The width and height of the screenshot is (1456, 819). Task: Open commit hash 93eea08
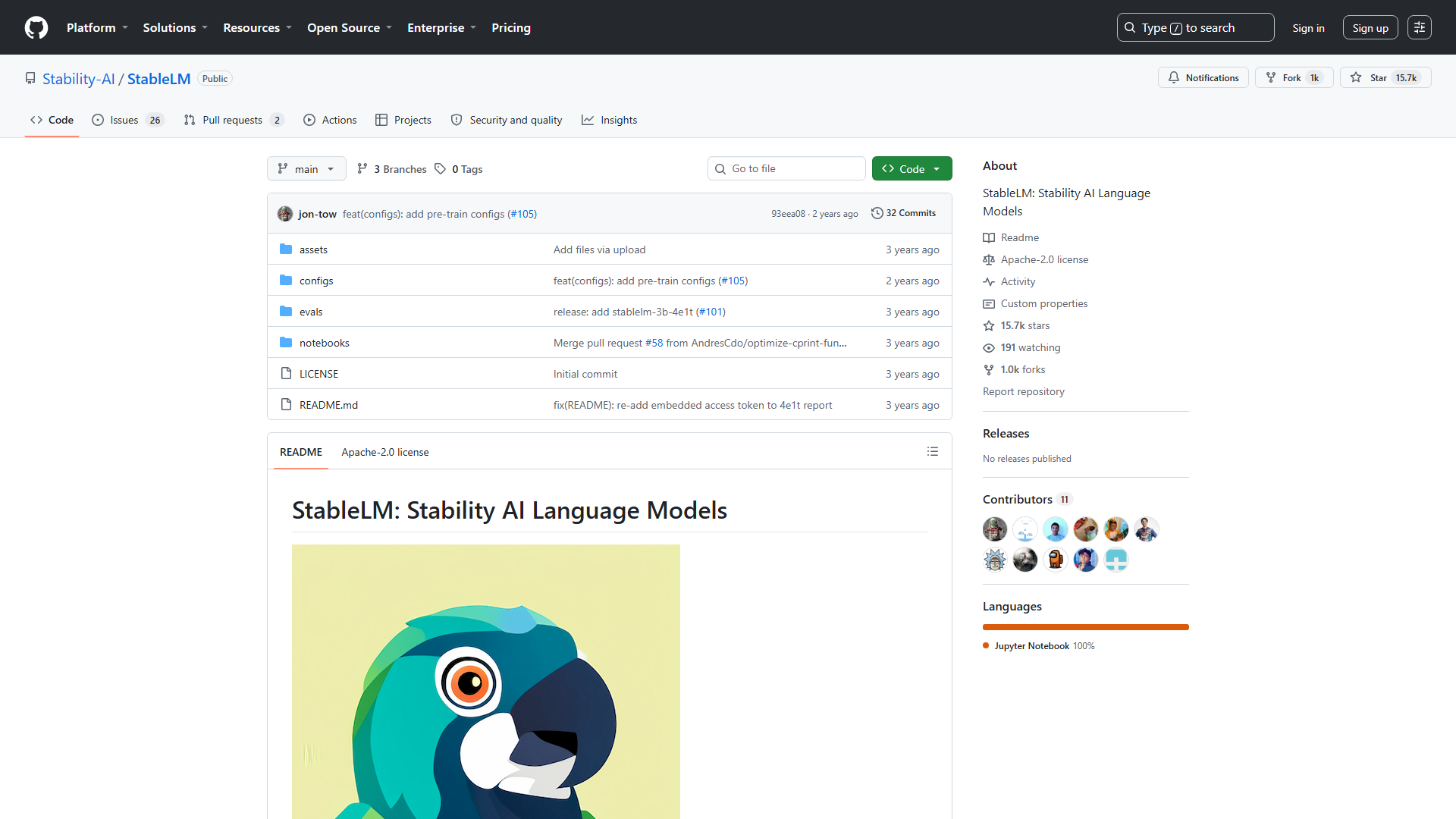coord(788,214)
